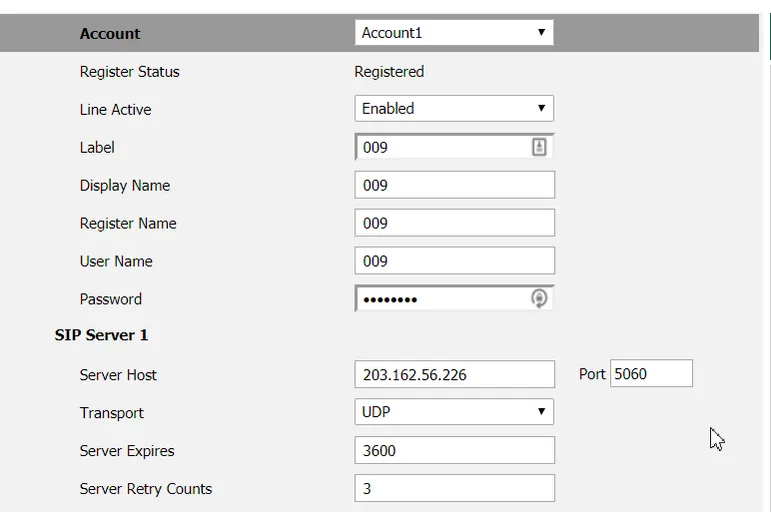Click the Register Status label
This screenshot has width=771, height=512.
click(130, 72)
